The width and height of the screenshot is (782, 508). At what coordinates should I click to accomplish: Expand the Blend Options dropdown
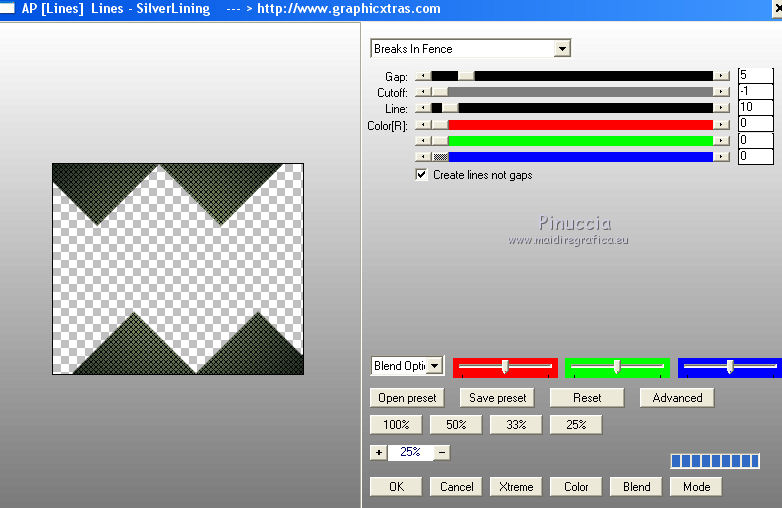pos(435,366)
